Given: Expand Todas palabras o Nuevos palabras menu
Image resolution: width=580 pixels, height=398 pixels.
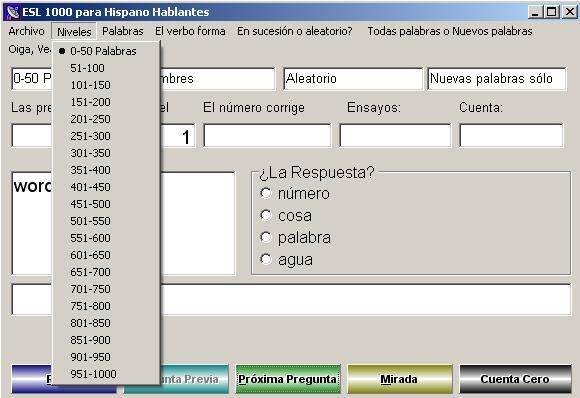Looking at the screenshot, I should click(x=450, y=31).
